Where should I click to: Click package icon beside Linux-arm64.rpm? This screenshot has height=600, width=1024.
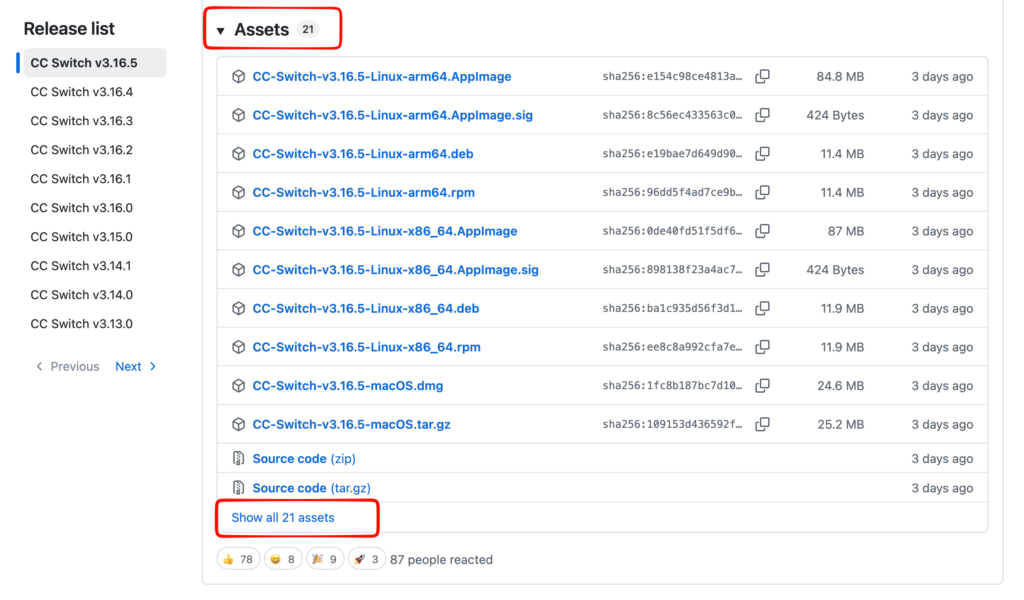(x=238, y=193)
